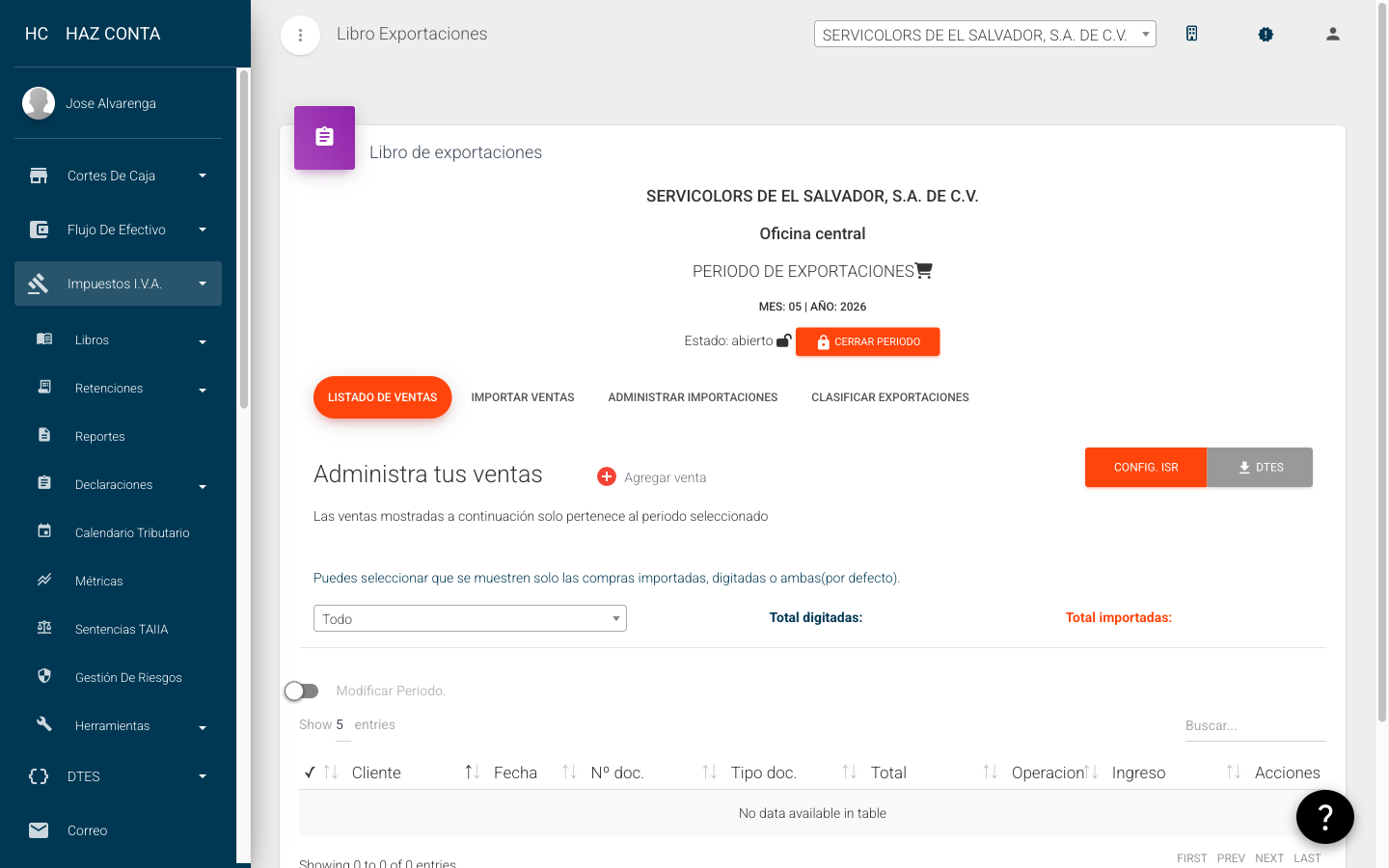Viewport: 1389px width, 868px height.
Task: Select the LISTADO DE VENTAS tab
Action: point(382,397)
